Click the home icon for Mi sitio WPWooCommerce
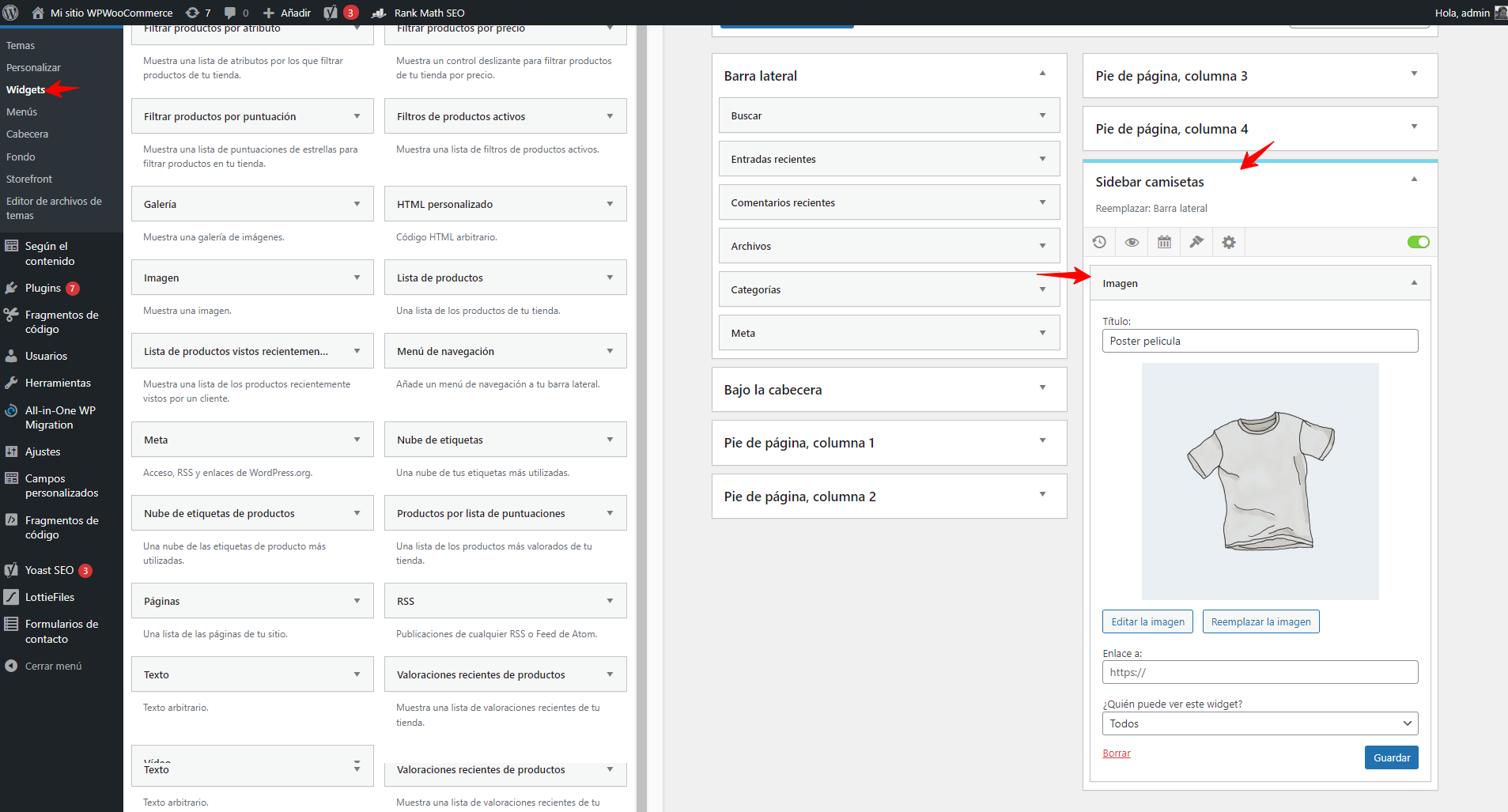The image size is (1508, 812). pos(38,13)
